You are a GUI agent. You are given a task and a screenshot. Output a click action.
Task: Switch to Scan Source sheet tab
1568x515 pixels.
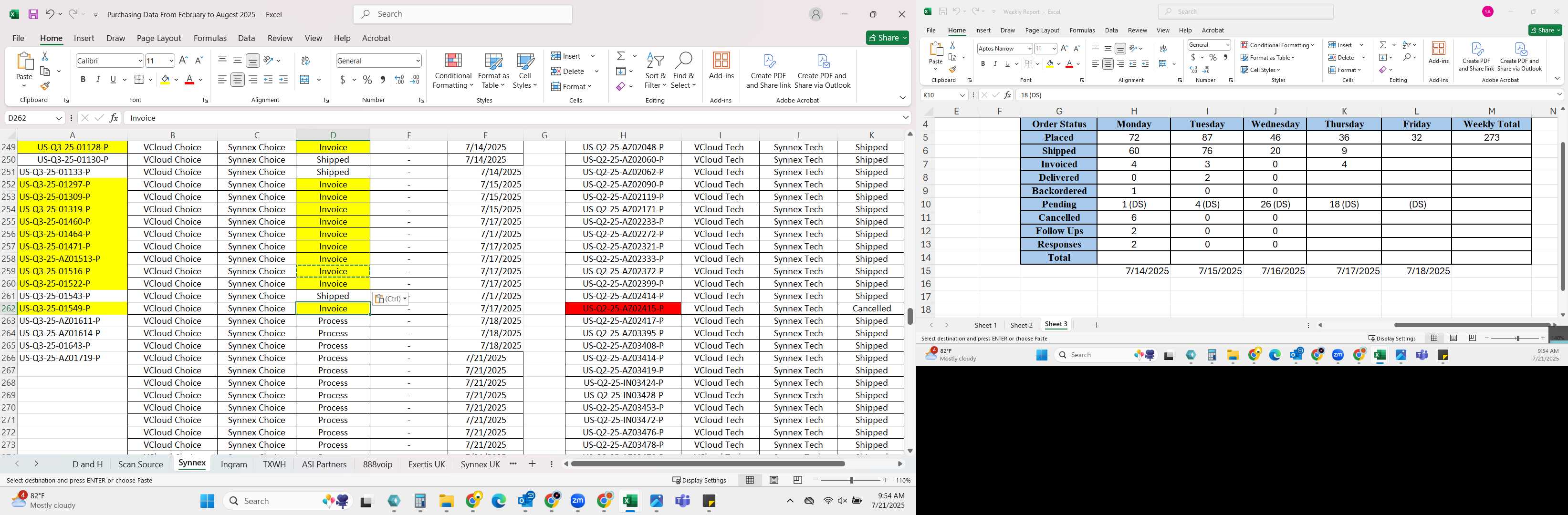(141, 464)
